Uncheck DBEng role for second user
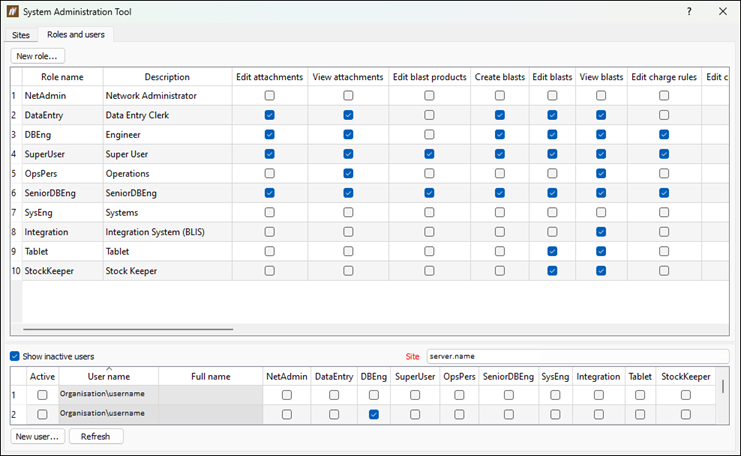This screenshot has height=456, width=741. pyautogui.click(x=374, y=414)
